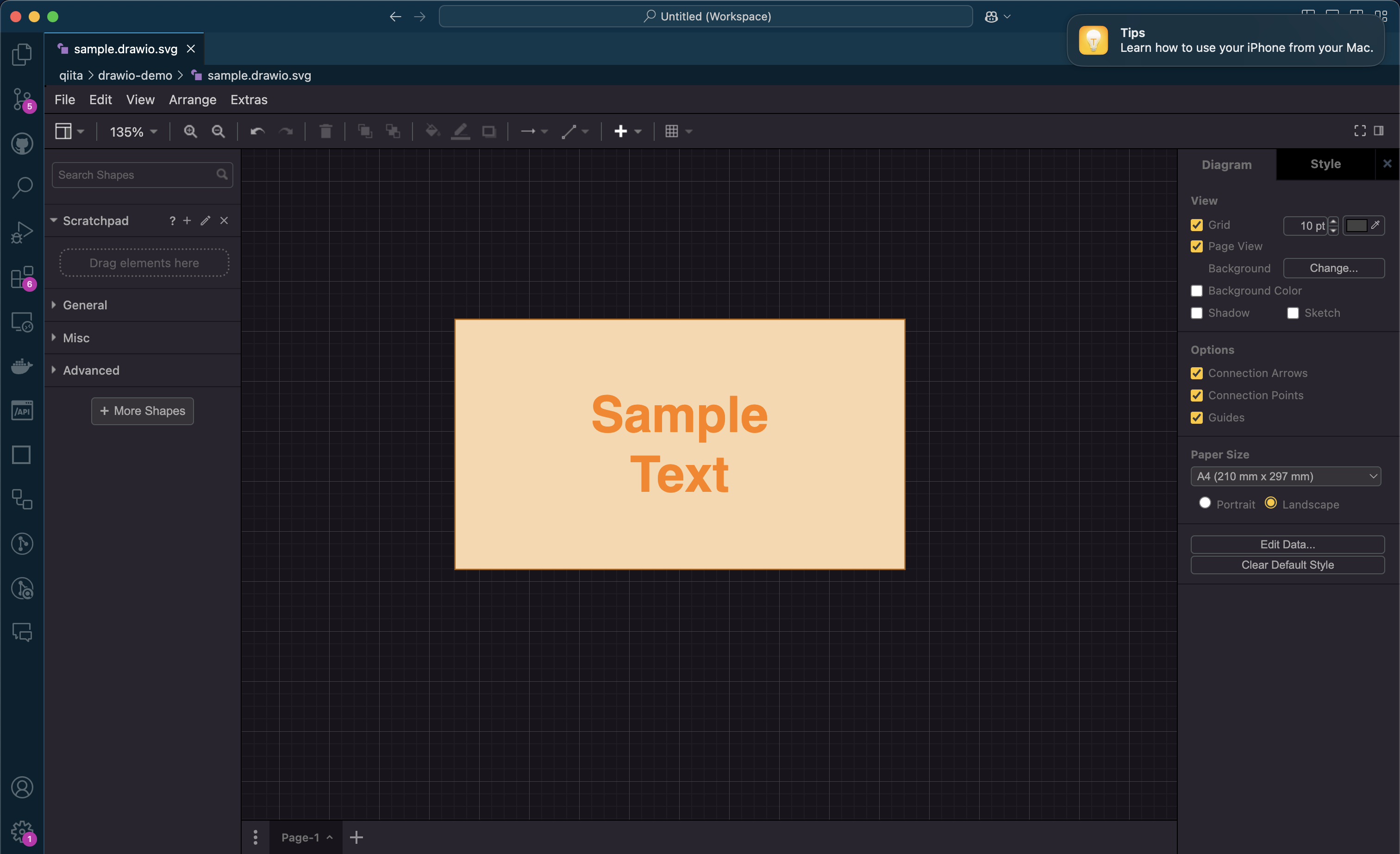Open the Docker sidebar icon

click(x=22, y=366)
